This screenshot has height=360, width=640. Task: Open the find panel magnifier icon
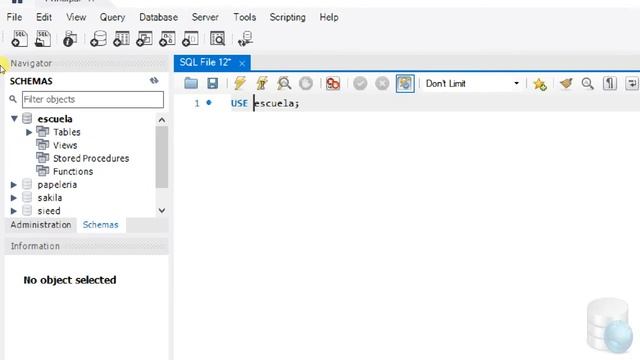click(587, 83)
